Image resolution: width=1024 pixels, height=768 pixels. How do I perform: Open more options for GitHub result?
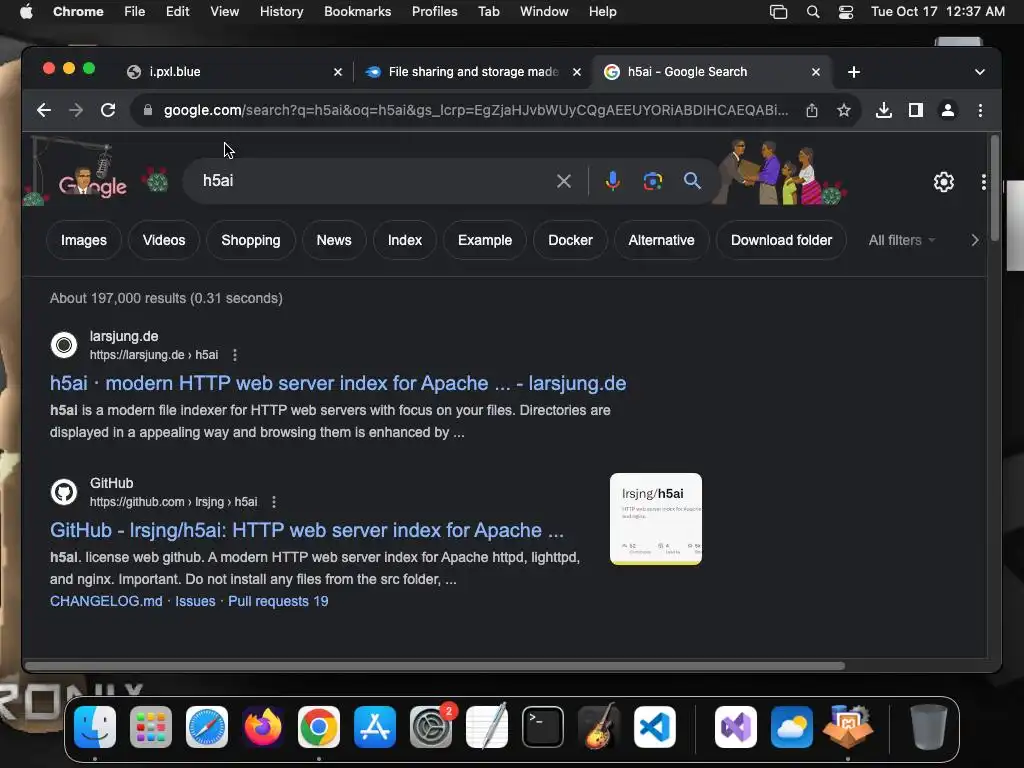click(x=274, y=502)
